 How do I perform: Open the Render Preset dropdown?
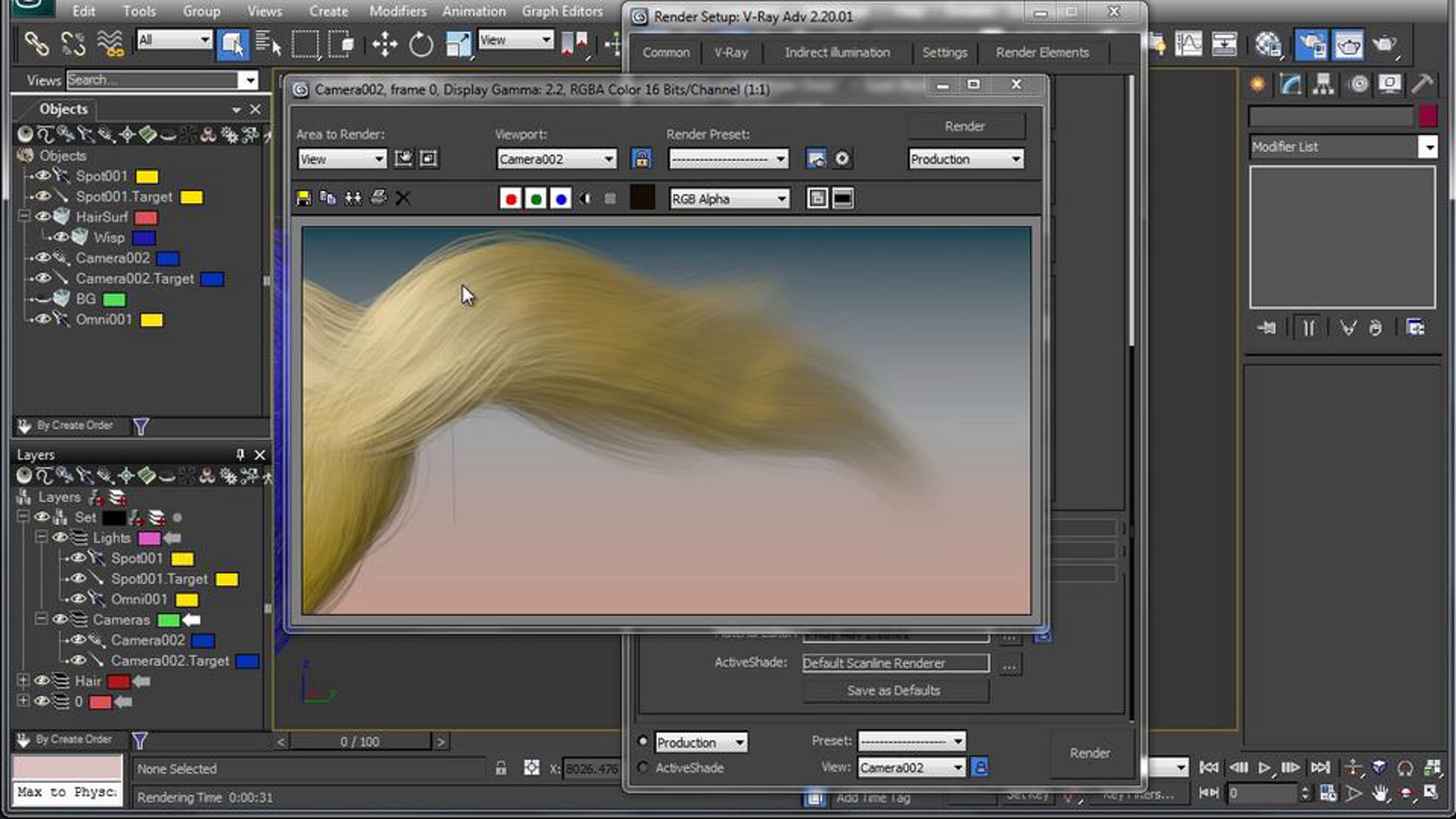coord(728,159)
